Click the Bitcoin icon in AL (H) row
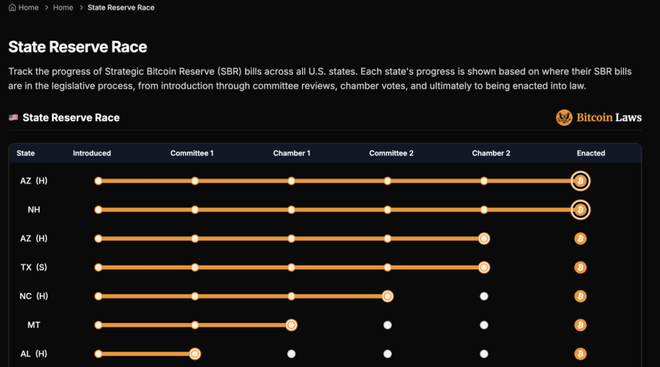The image size is (660, 367). tap(580, 354)
